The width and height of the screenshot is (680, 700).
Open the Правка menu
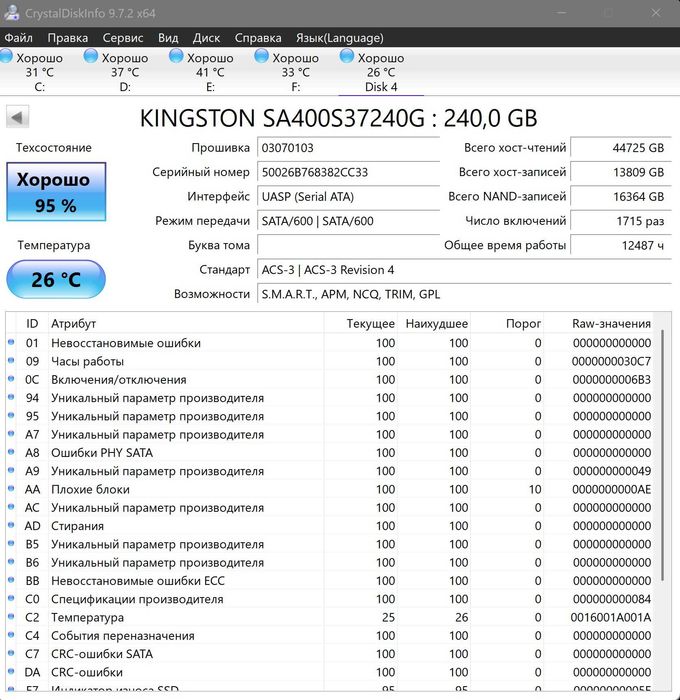coord(67,38)
